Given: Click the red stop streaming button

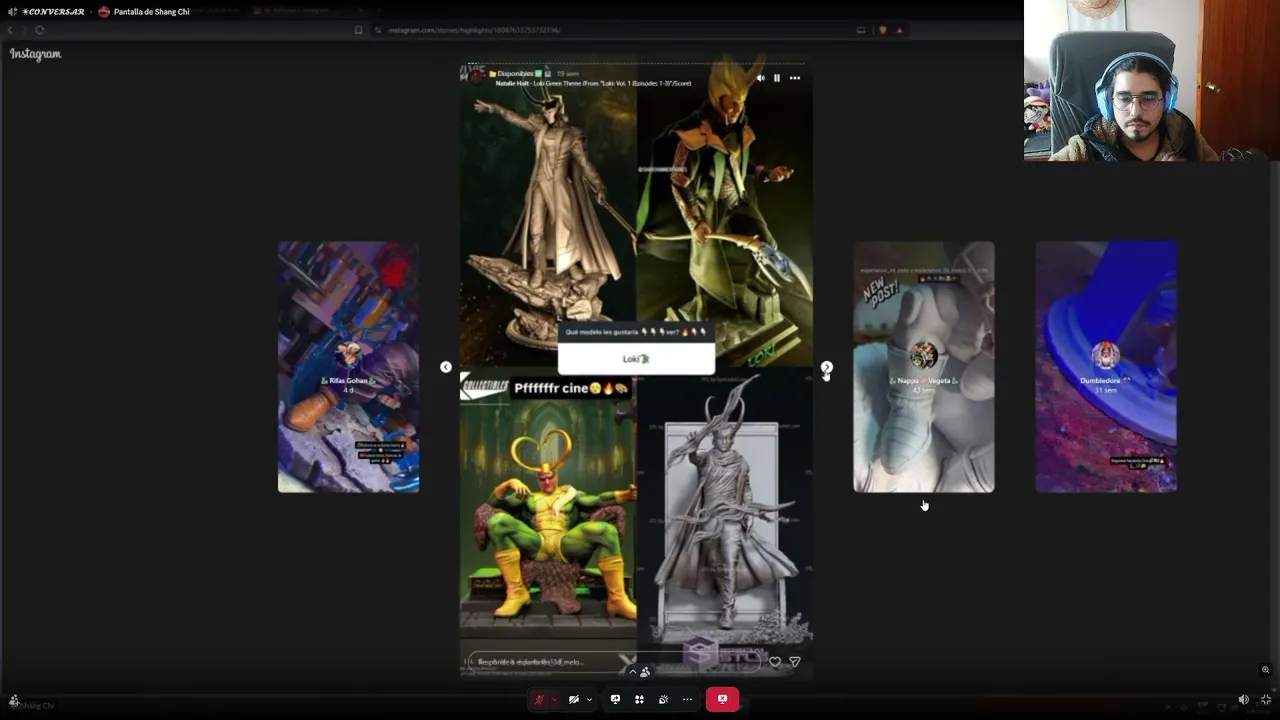Looking at the screenshot, I should tap(722, 700).
